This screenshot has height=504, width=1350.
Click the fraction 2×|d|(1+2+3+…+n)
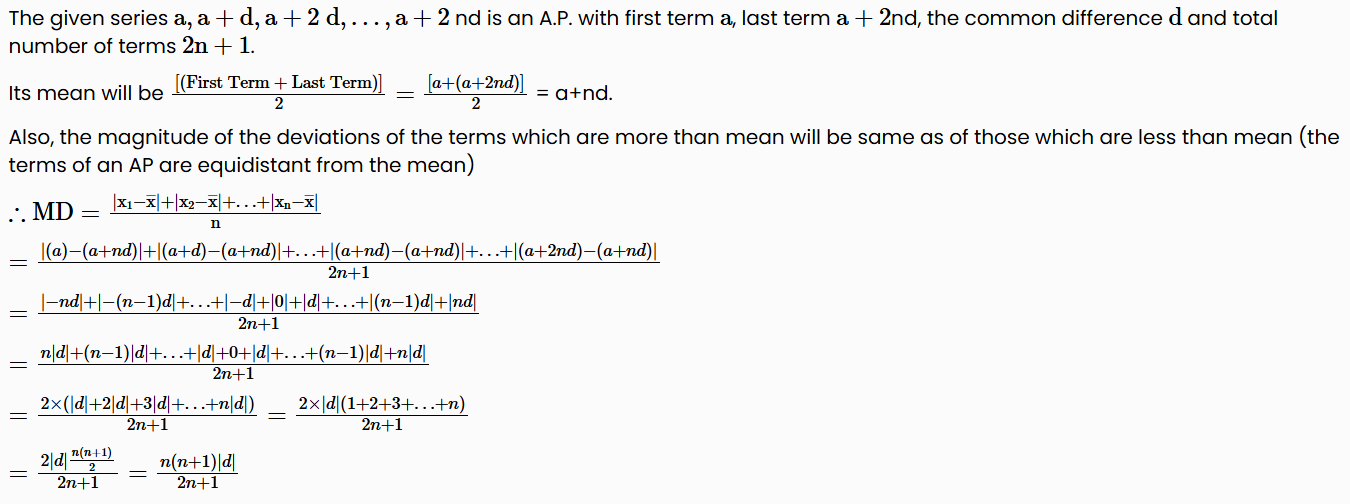click(382, 414)
